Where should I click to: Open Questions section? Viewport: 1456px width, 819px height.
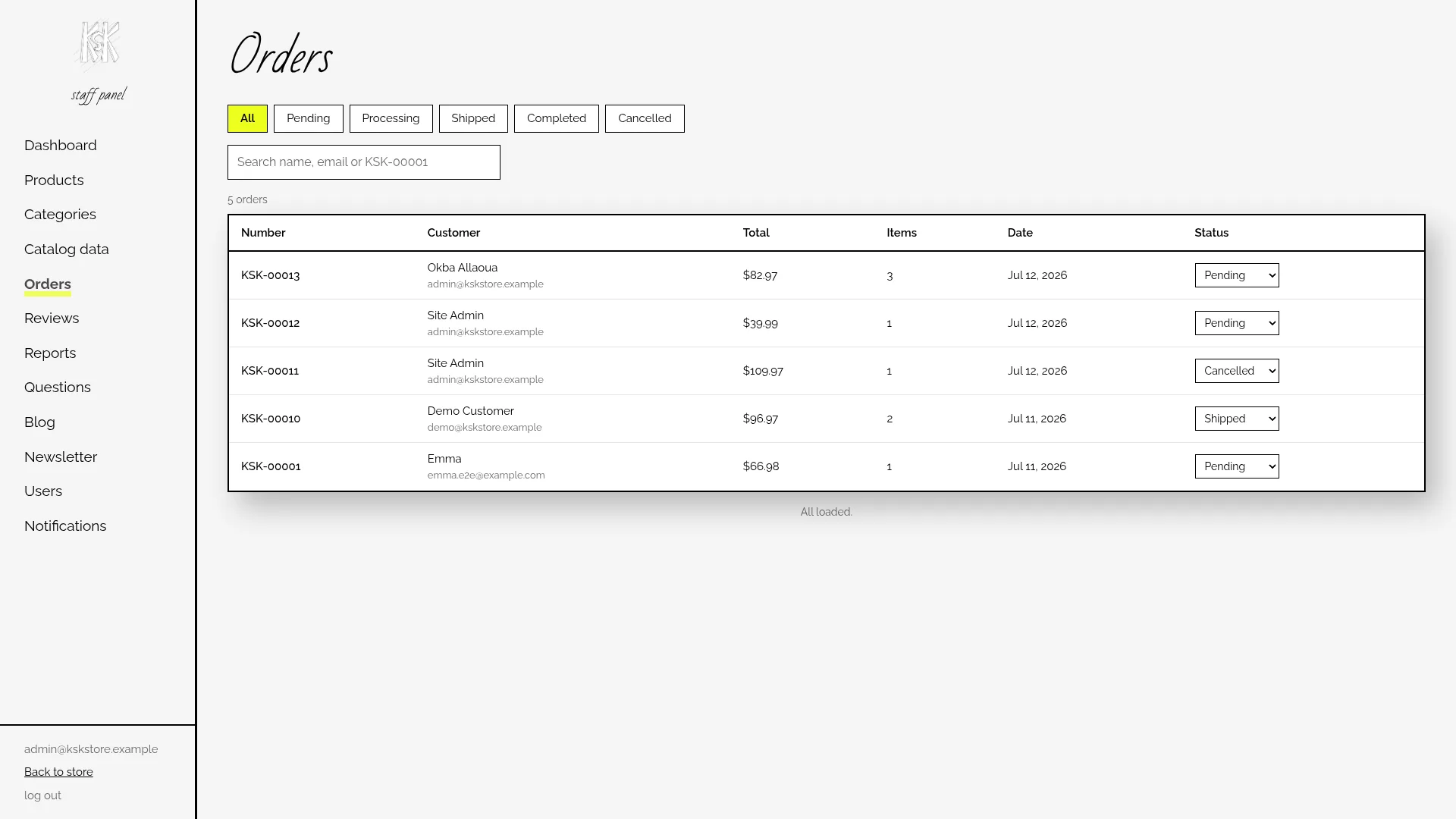[58, 388]
